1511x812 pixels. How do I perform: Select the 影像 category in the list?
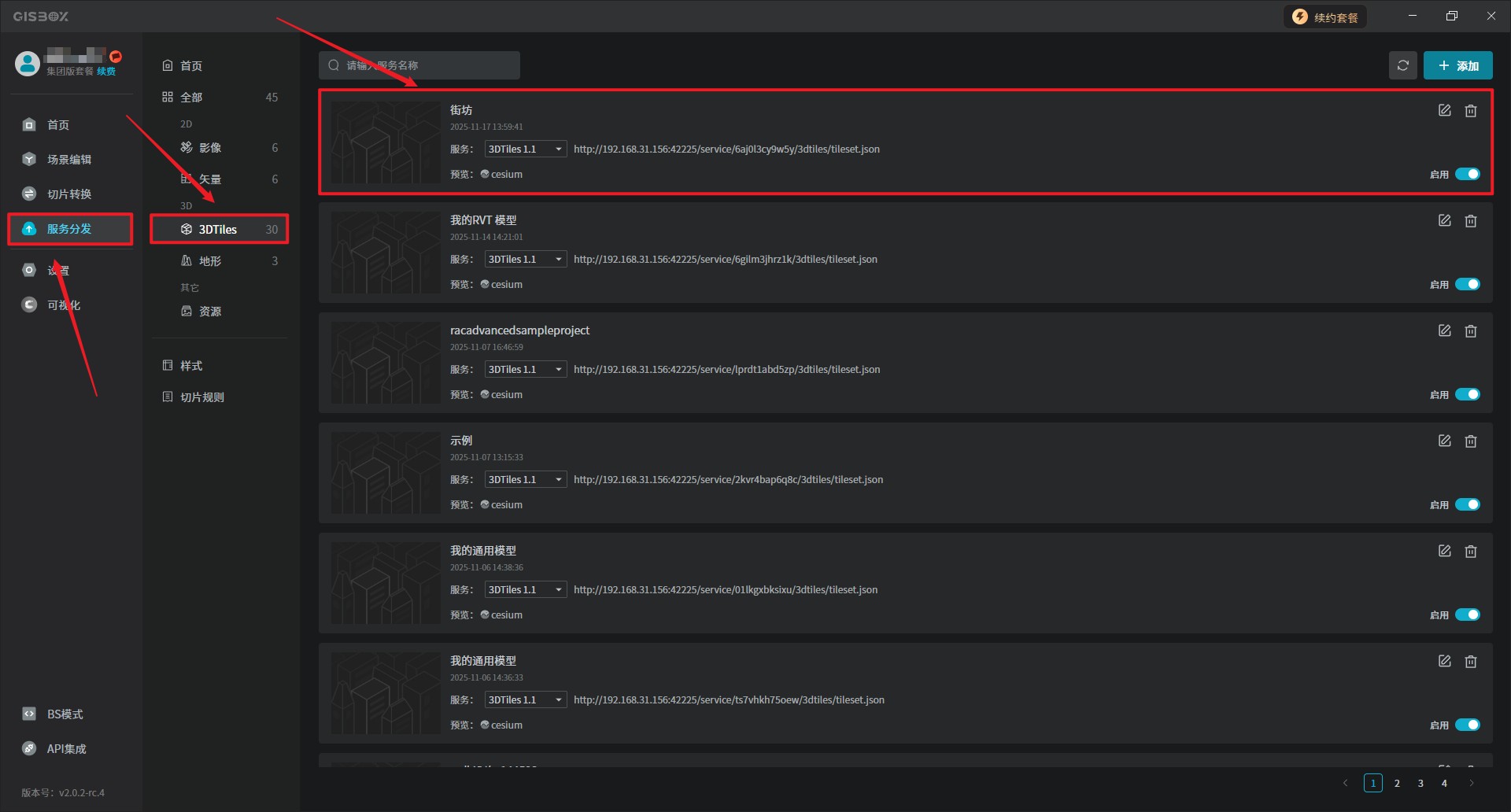(x=210, y=148)
